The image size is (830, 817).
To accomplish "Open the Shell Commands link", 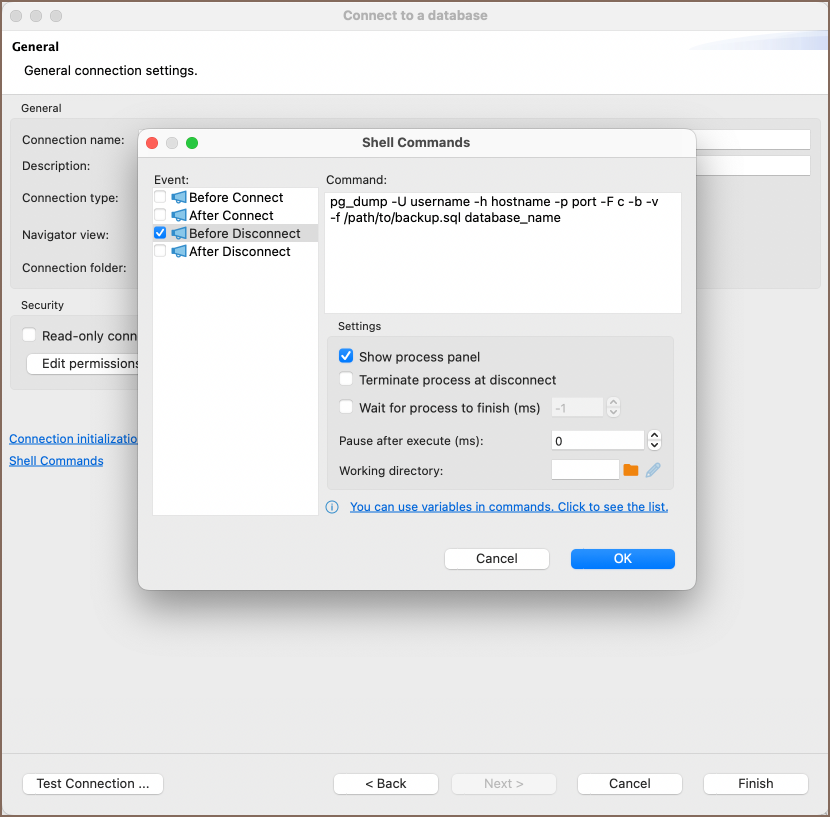I will click(56, 461).
